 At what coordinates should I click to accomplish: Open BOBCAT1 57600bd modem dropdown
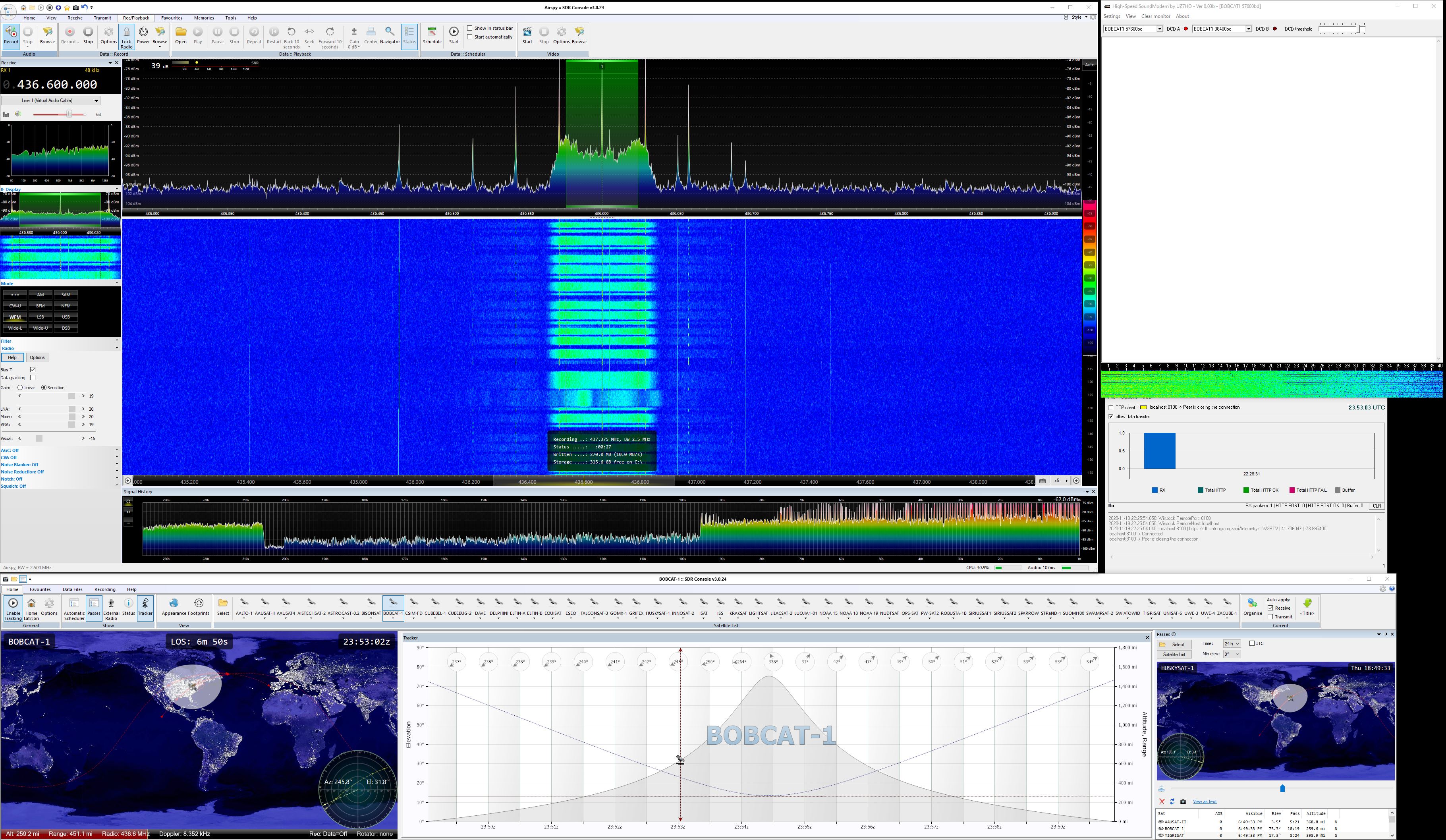click(1159, 29)
